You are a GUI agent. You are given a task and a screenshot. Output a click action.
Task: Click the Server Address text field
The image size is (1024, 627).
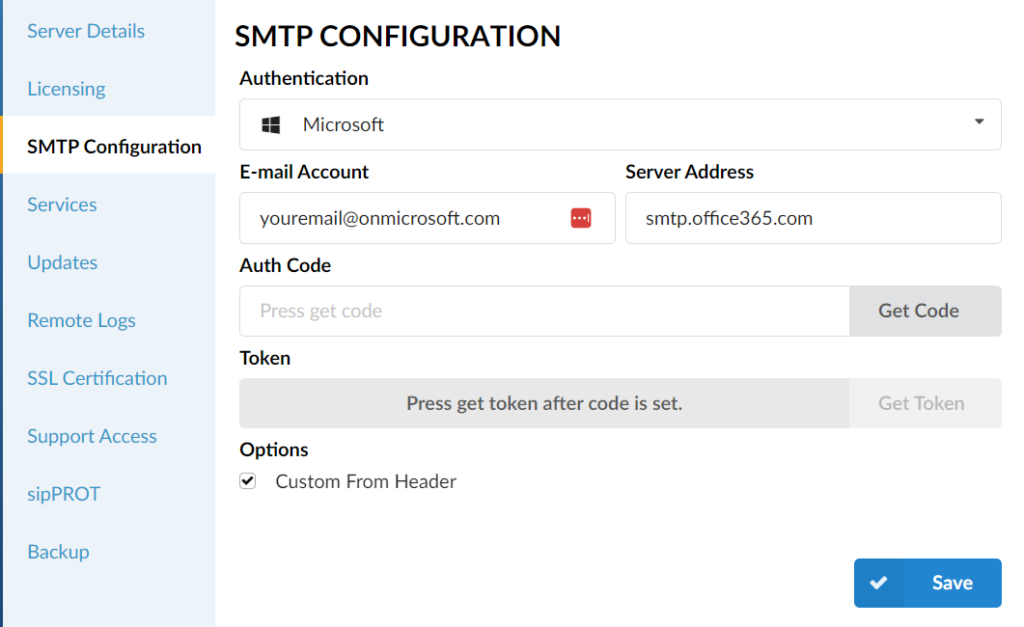(x=813, y=218)
